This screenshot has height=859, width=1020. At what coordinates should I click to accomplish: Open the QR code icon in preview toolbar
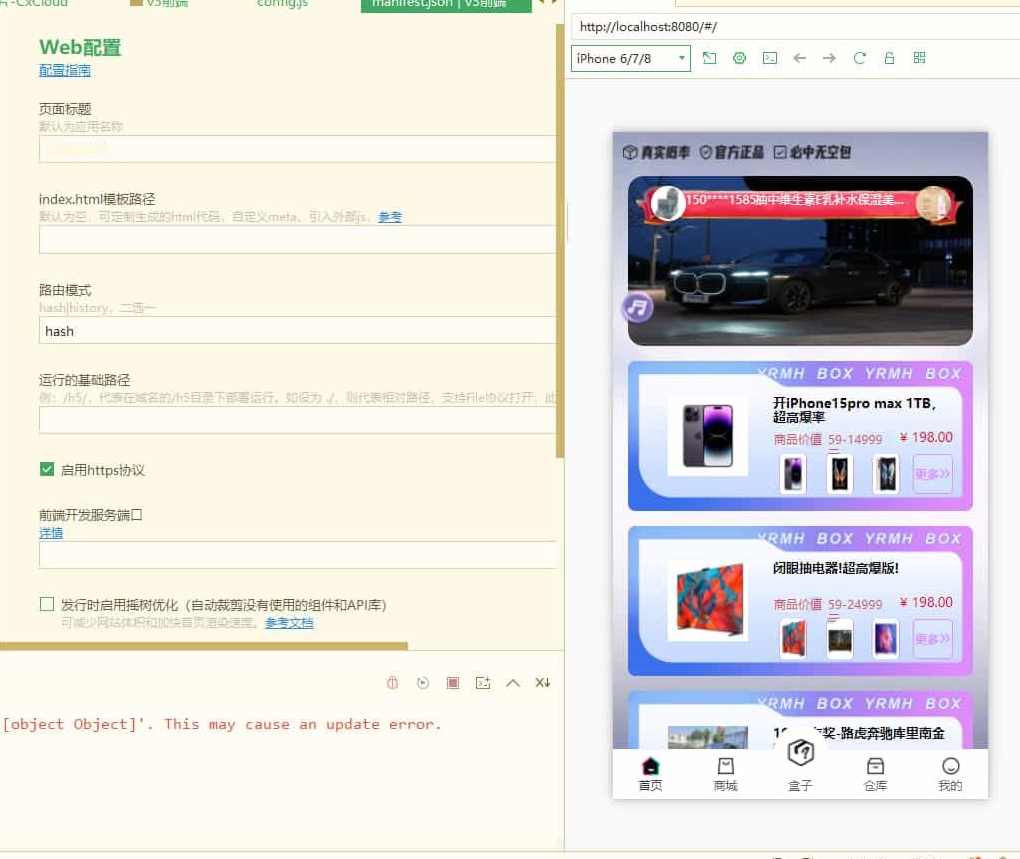tap(919, 58)
